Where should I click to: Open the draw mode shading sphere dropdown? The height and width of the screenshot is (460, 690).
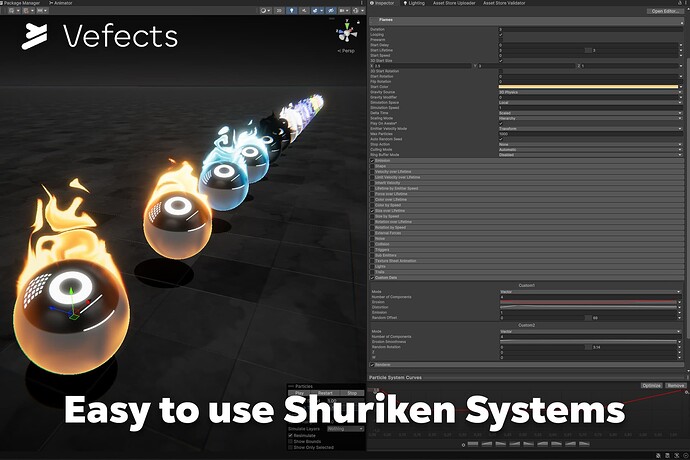point(265,10)
